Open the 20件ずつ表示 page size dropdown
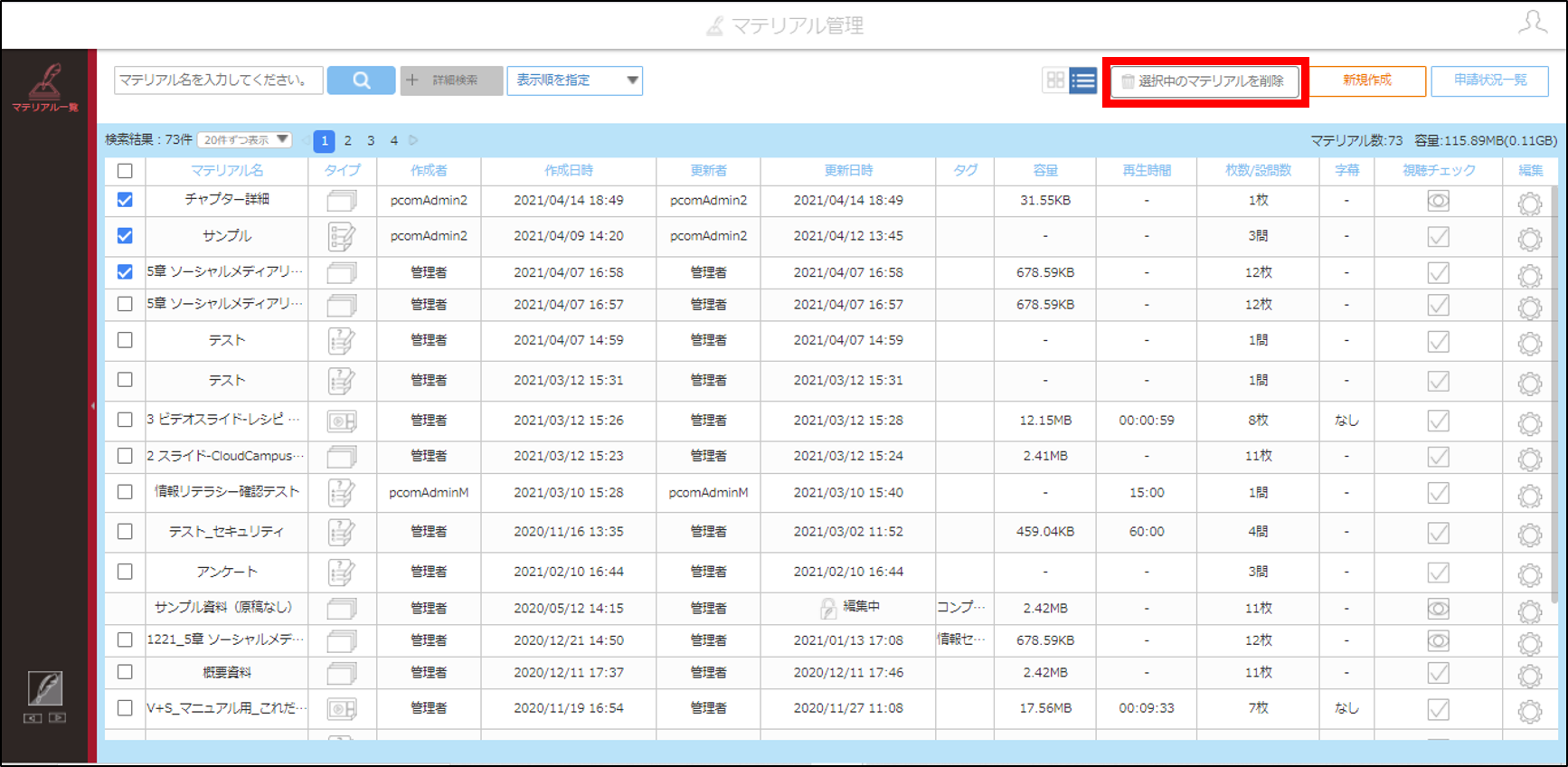The height and width of the screenshot is (767, 1568). [244, 140]
